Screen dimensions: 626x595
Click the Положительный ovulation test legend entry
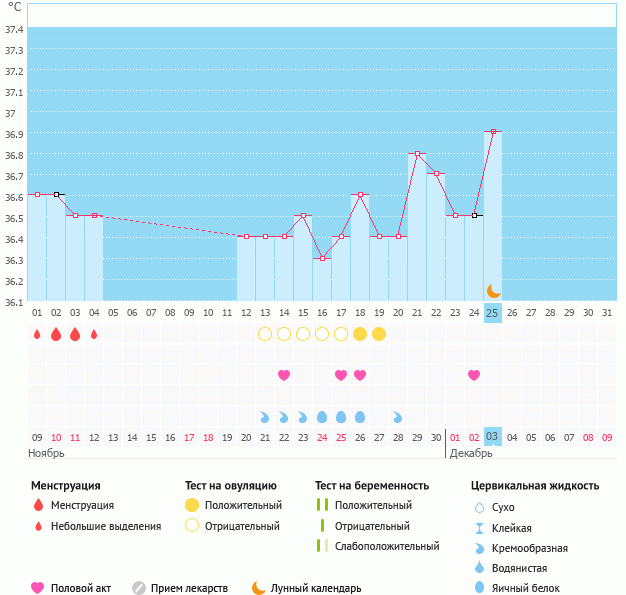(243, 505)
